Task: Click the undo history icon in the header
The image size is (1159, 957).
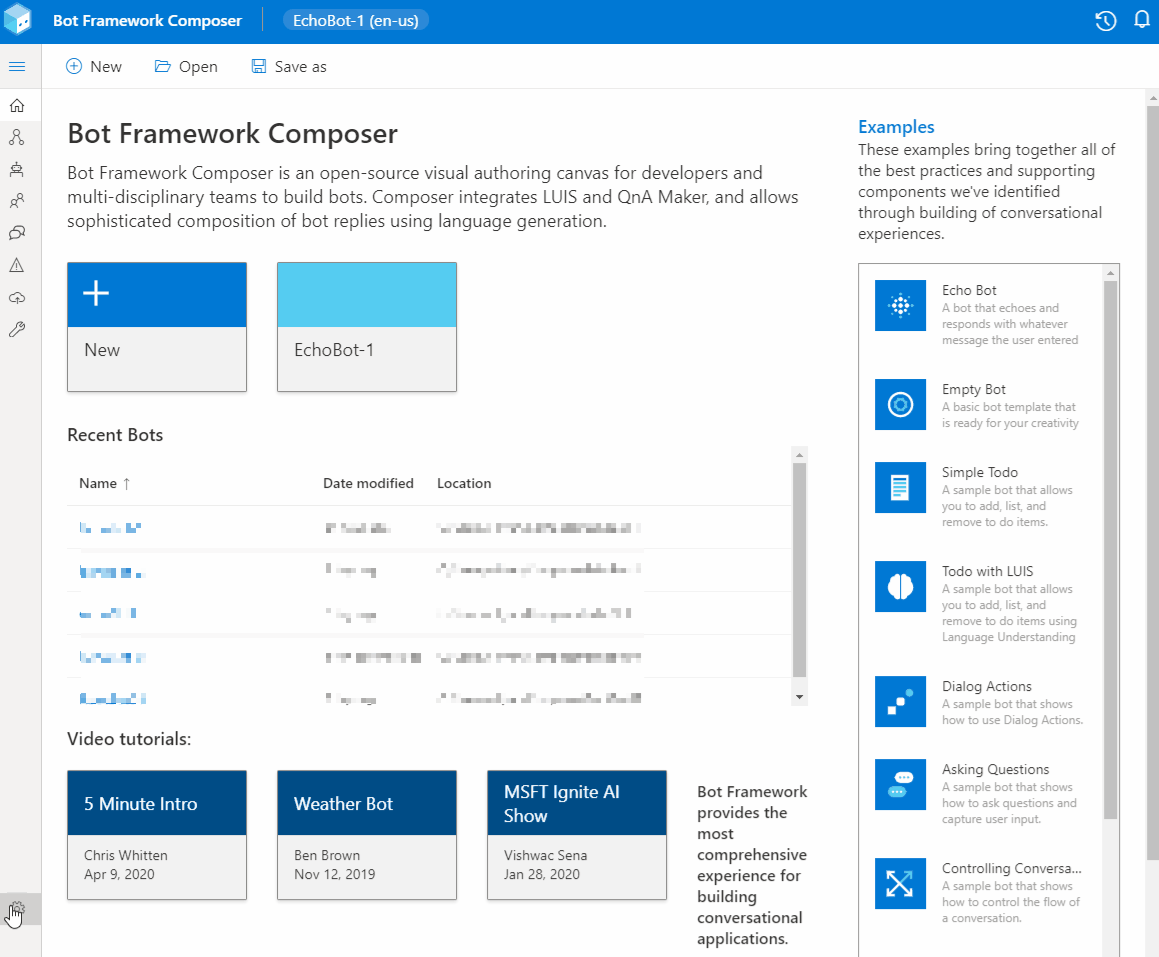Action: click(1106, 20)
